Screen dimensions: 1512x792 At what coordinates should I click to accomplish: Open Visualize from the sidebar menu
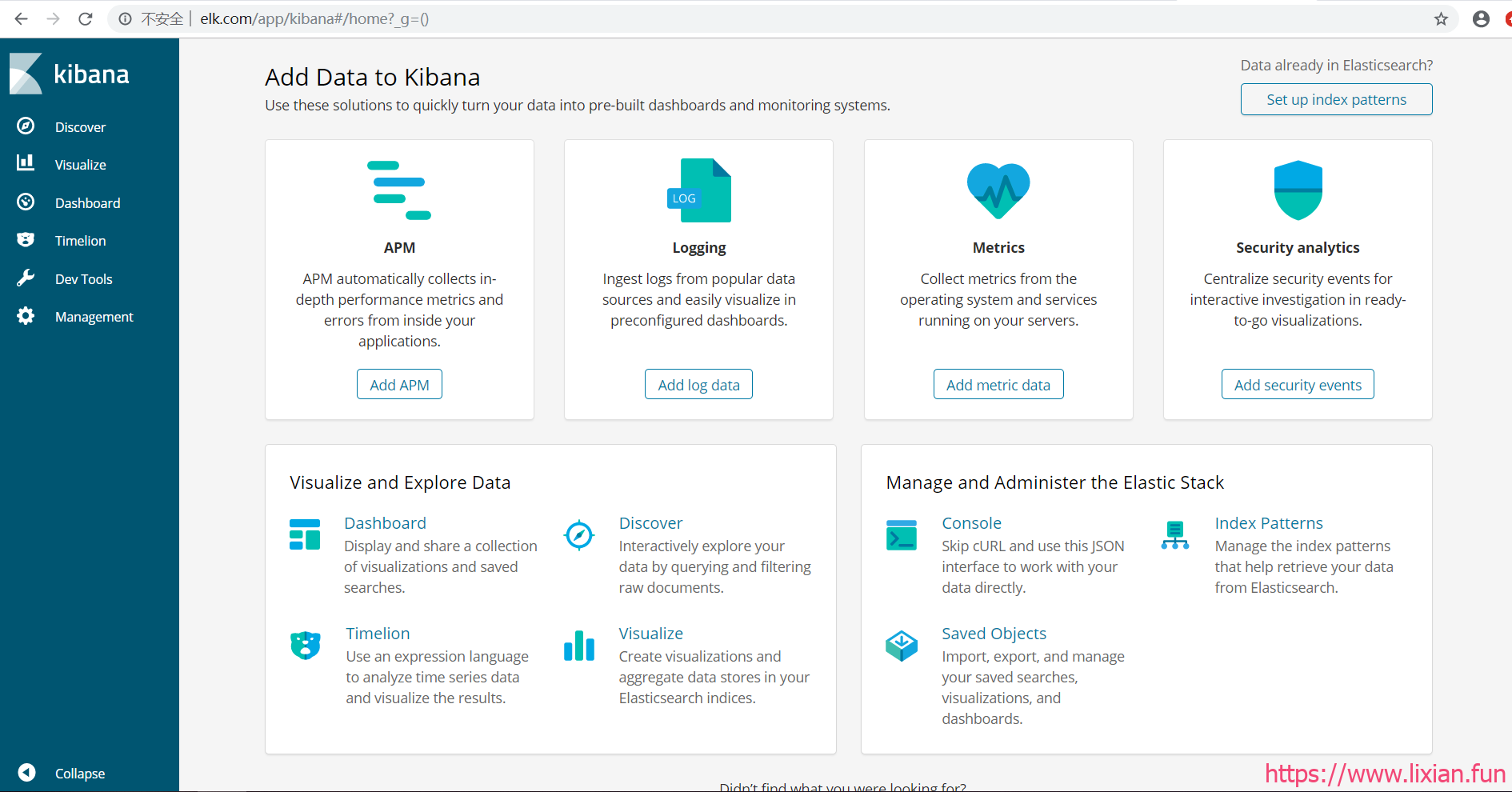pyautogui.click(x=81, y=165)
